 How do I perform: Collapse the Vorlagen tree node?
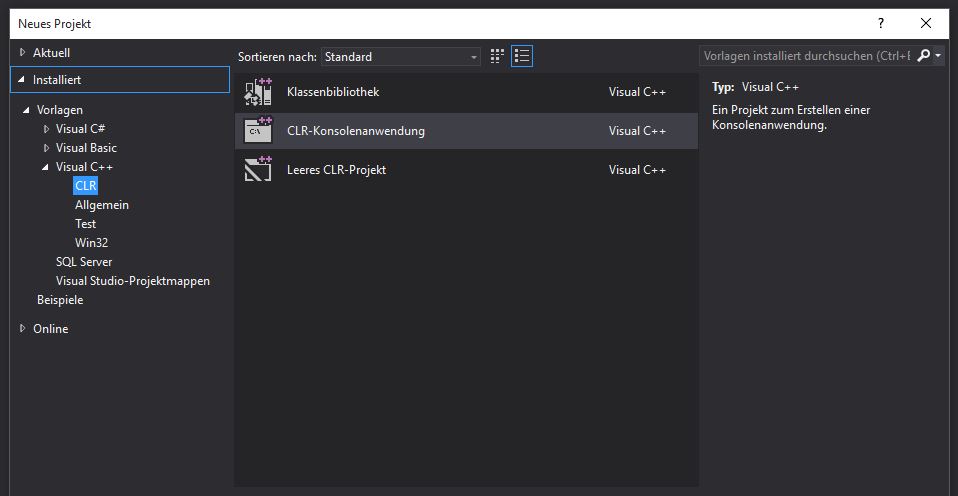click(x=26, y=110)
